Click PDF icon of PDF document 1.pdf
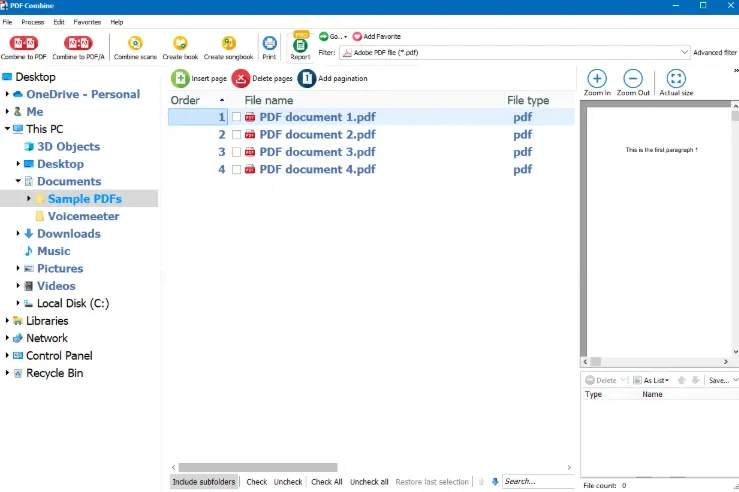This screenshot has height=492, width=739. (250, 117)
